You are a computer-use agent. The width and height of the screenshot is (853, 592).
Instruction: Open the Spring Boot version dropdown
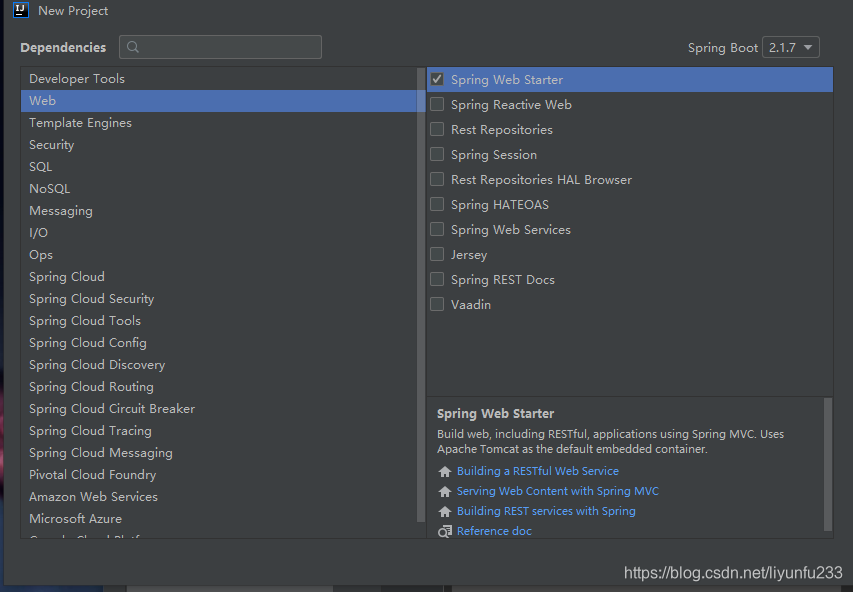coord(790,47)
